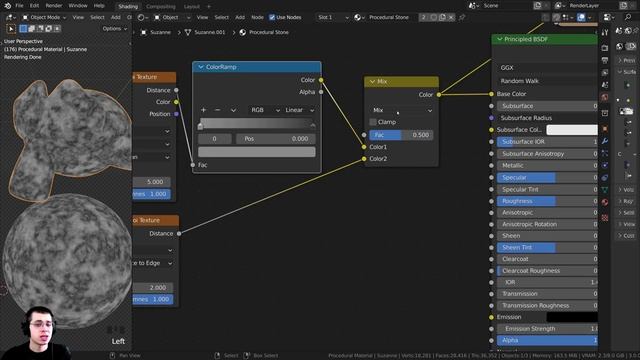Add a new workspace with plus button

coord(209,7)
